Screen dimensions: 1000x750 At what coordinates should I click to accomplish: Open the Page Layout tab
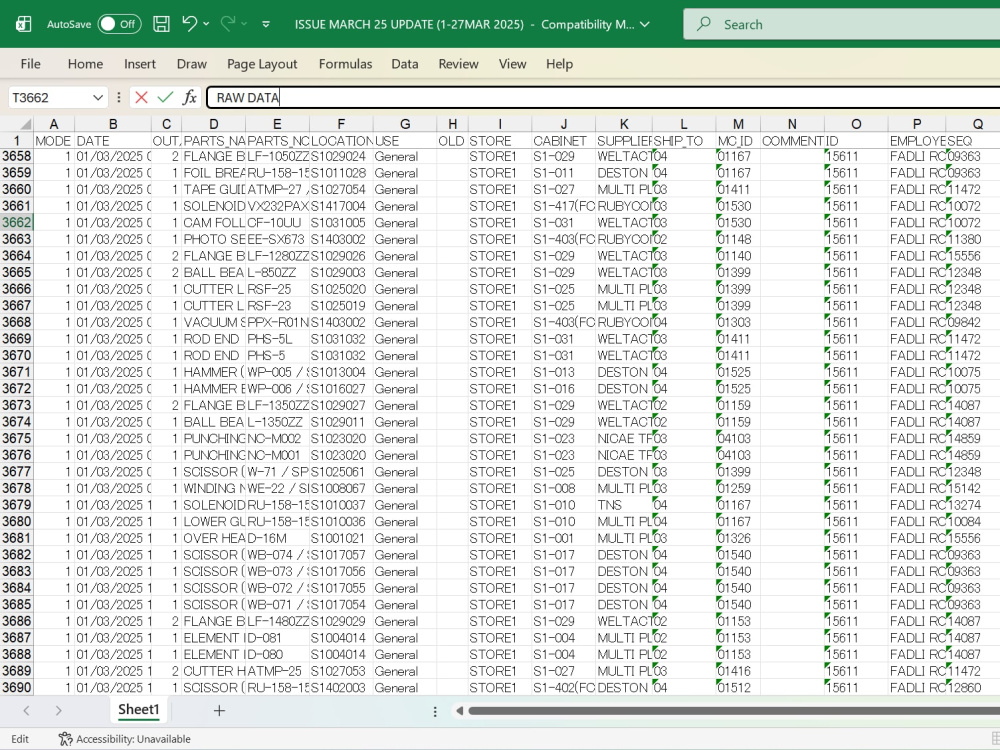tap(262, 64)
